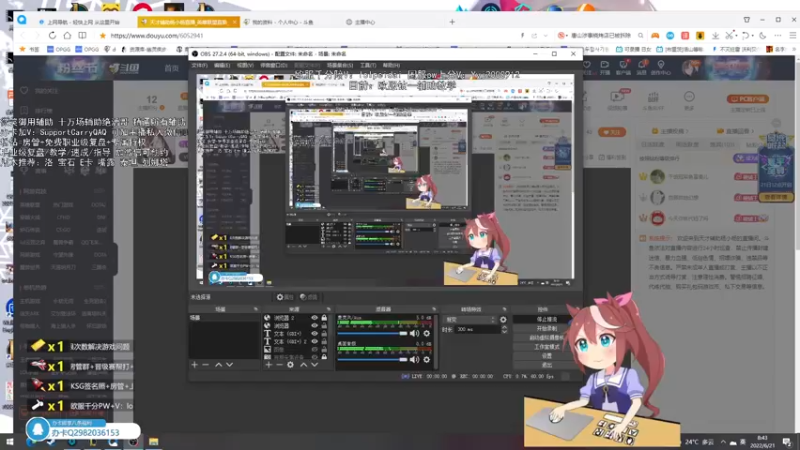Image resolution: width=800 pixels, height=450 pixels.
Task: Open the OBS 编辑(E) menu
Action: pos(221,65)
